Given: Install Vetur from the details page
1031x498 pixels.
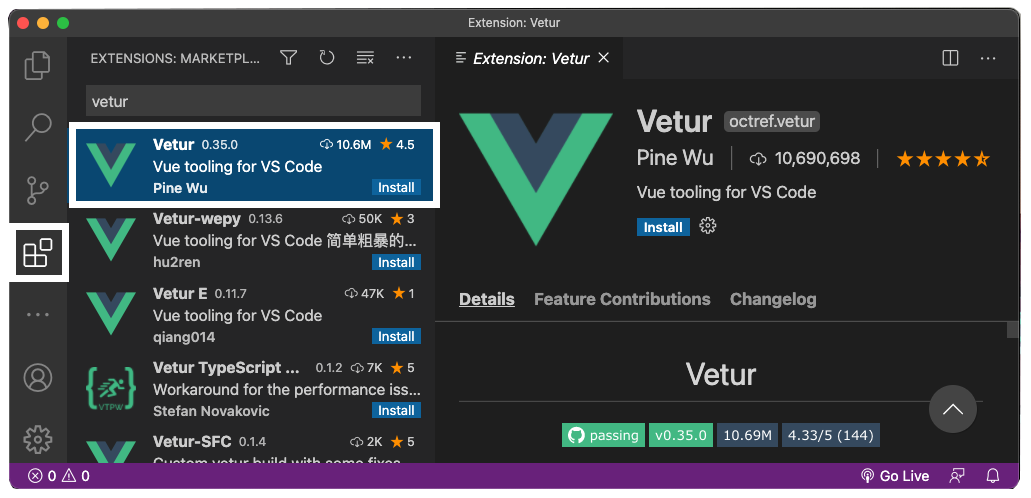Looking at the screenshot, I should tap(663, 227).
